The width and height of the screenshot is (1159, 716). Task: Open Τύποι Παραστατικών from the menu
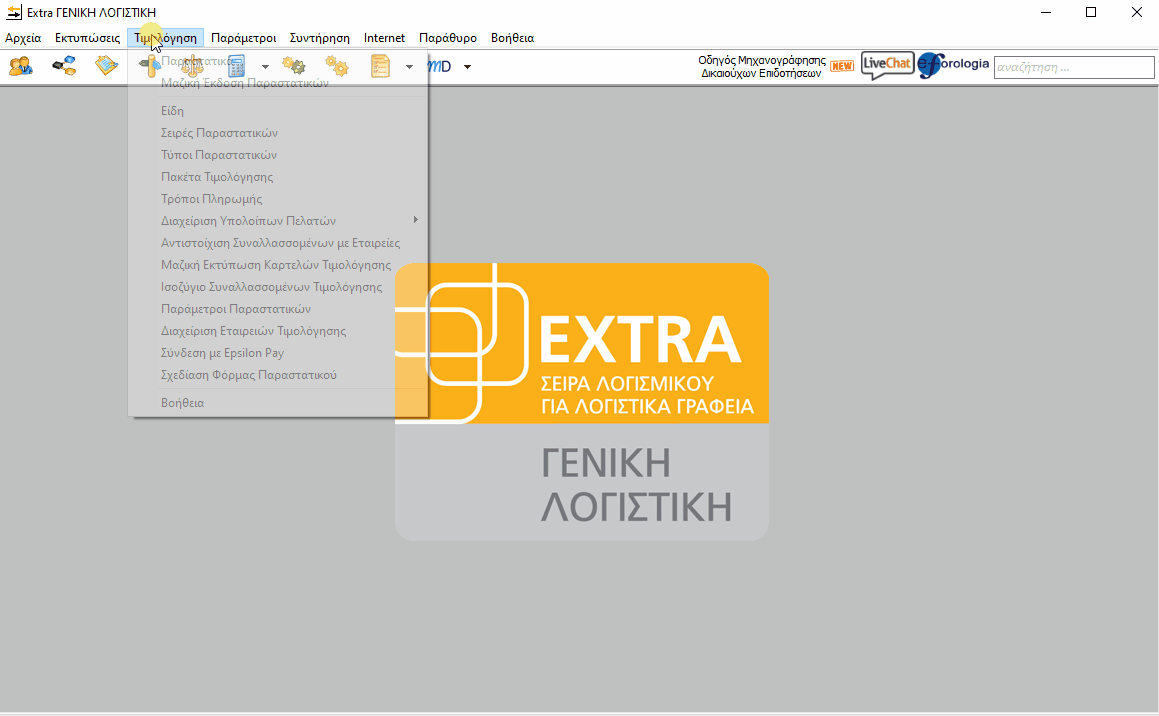[x=219, y=155]
